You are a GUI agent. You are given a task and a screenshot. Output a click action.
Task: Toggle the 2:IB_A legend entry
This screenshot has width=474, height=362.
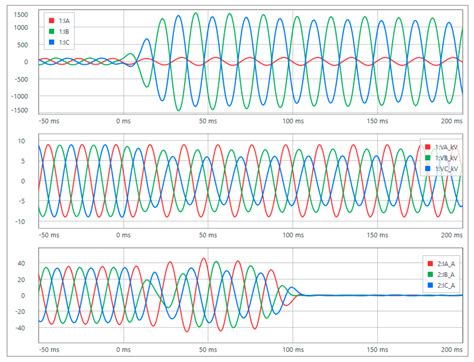(x=441, y=275)
